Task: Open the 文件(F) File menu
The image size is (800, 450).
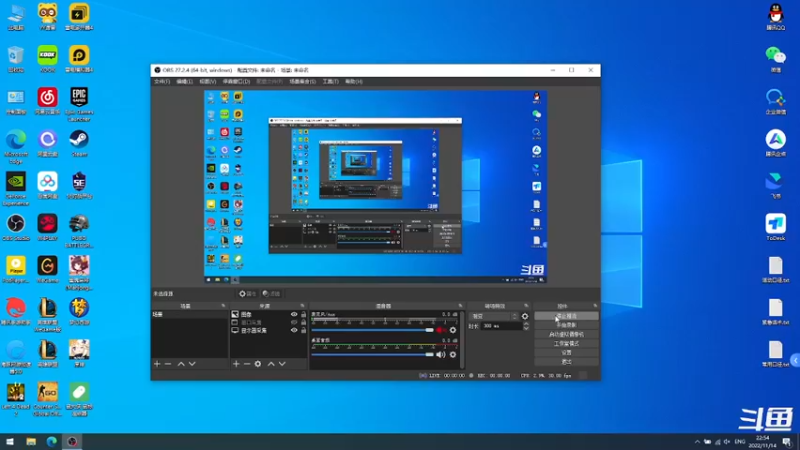Action: (162, 82)
